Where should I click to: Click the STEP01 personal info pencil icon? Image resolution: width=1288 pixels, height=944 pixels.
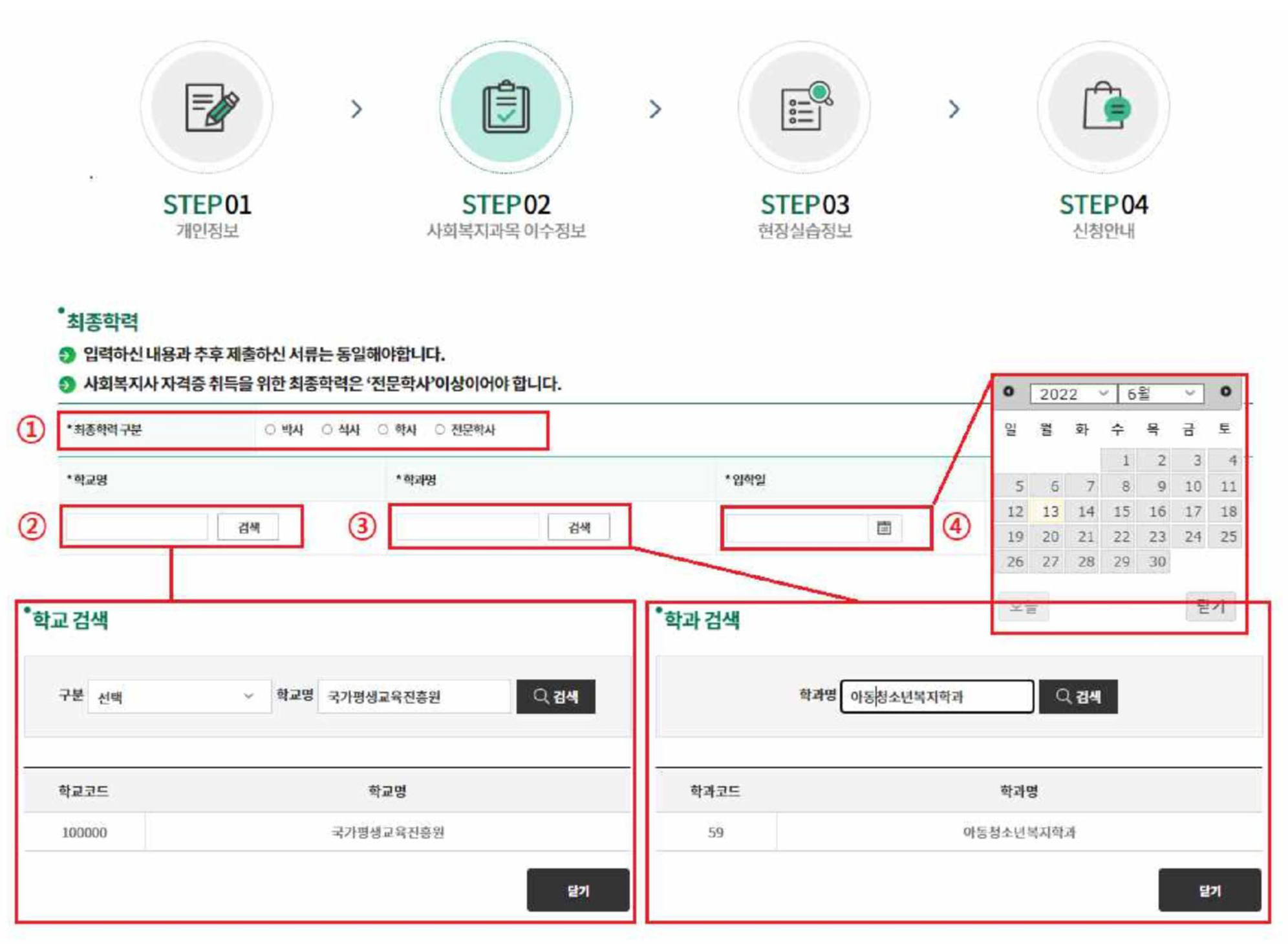tap(211, 107)
